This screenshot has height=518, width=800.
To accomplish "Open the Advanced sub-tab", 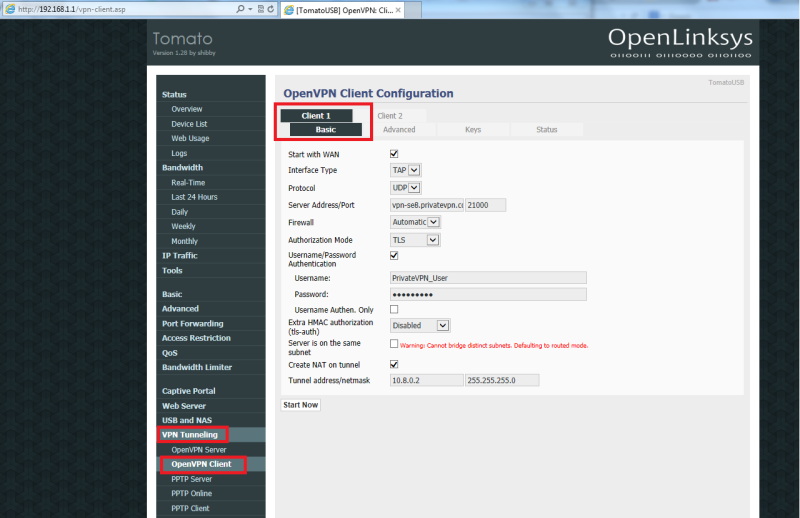I will coord(399,130).
